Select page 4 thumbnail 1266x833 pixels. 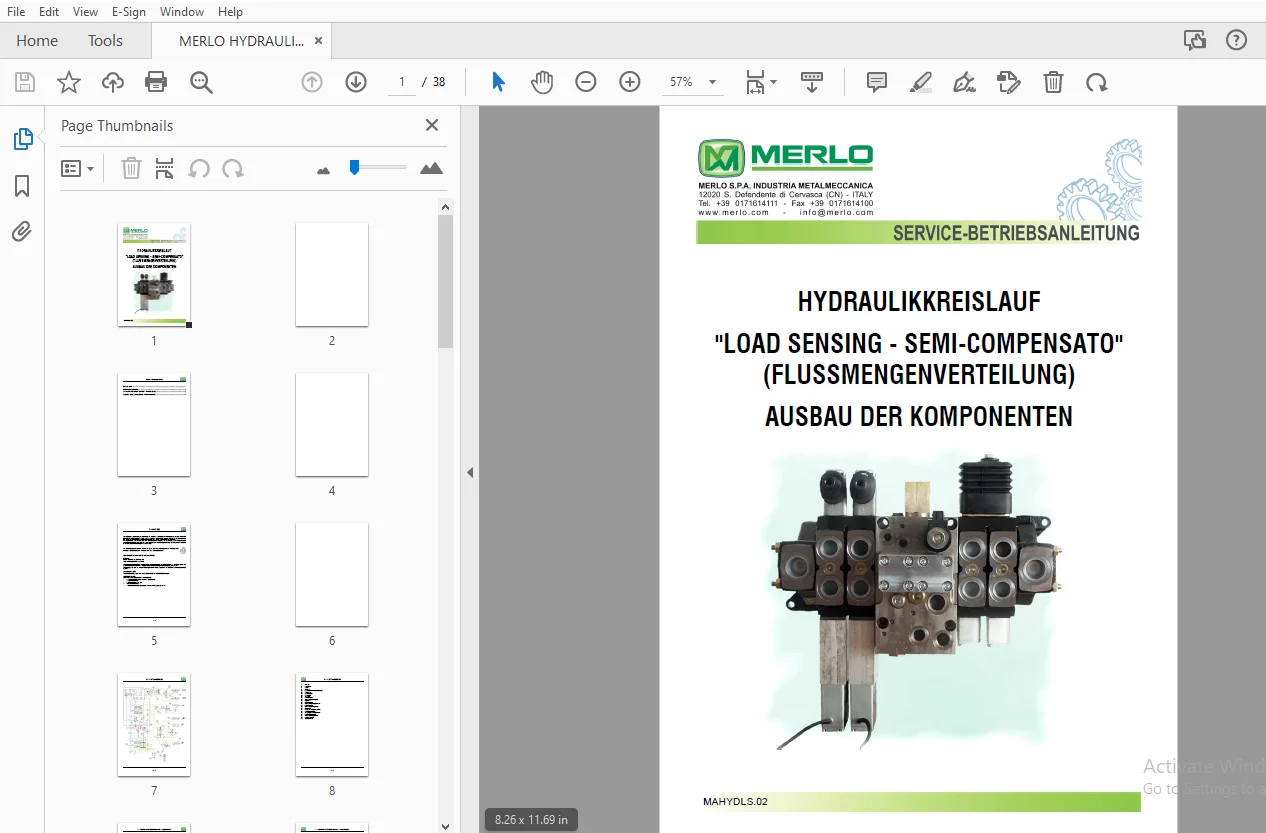point(332,424)
